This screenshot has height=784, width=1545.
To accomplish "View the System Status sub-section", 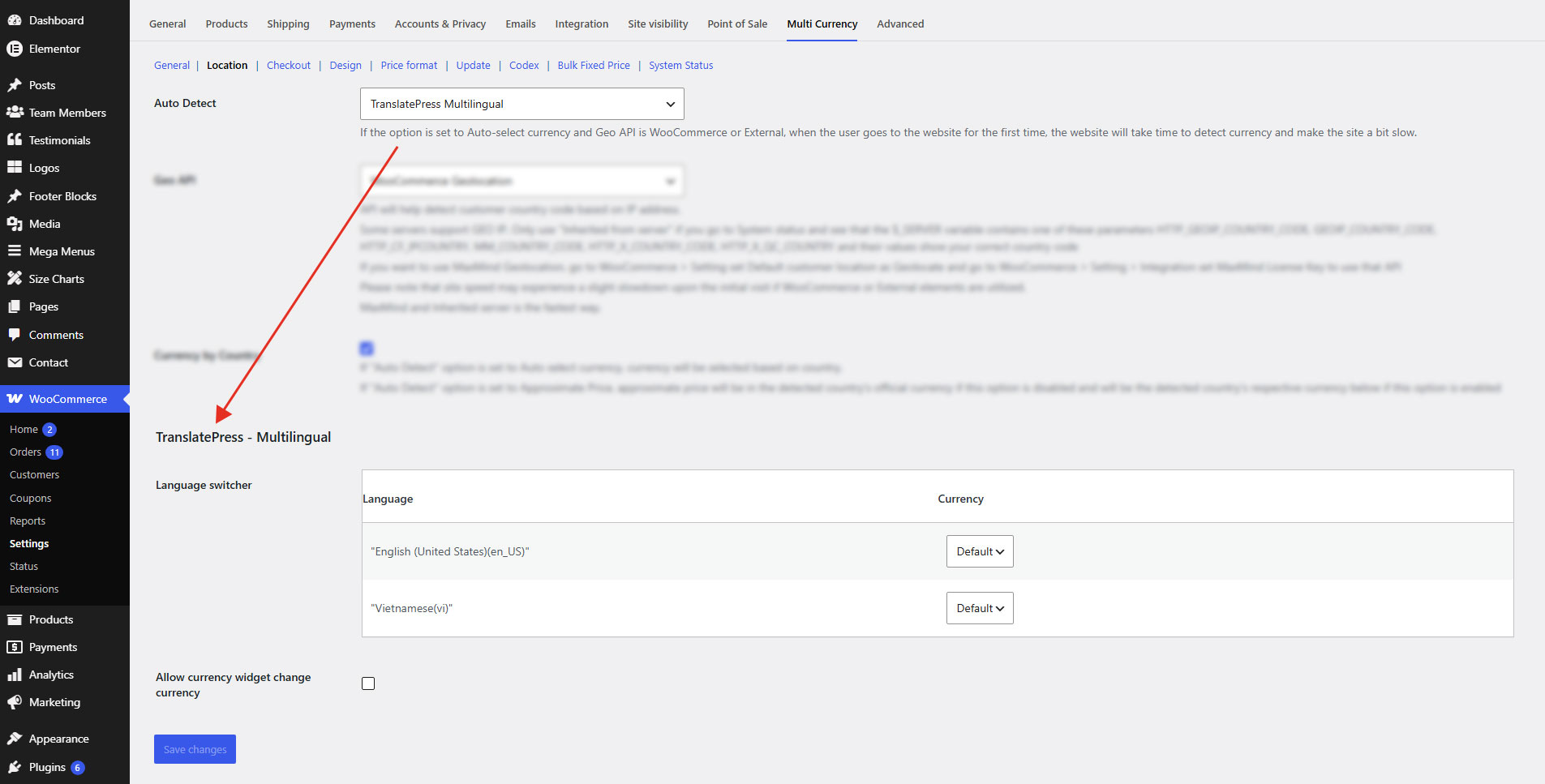I will tap(681, 66).
